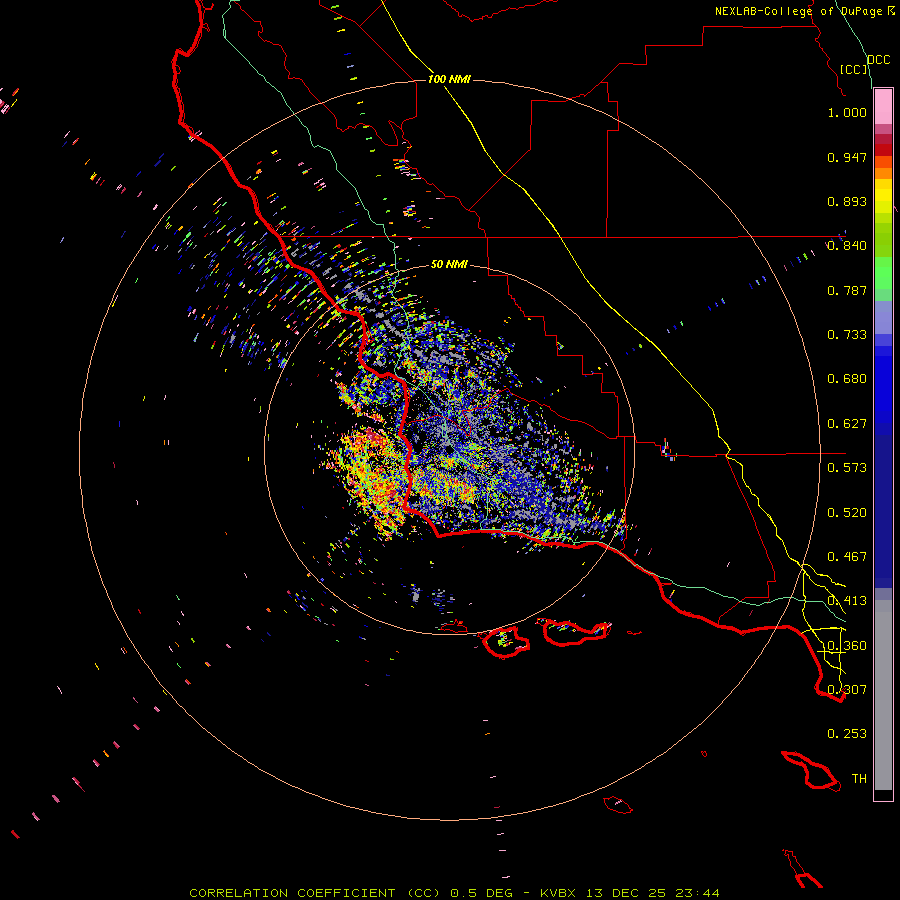900x900 pixels.
Task: Select the 0.520 legend value
Action: pyautogui.click(x=847, y=513)
